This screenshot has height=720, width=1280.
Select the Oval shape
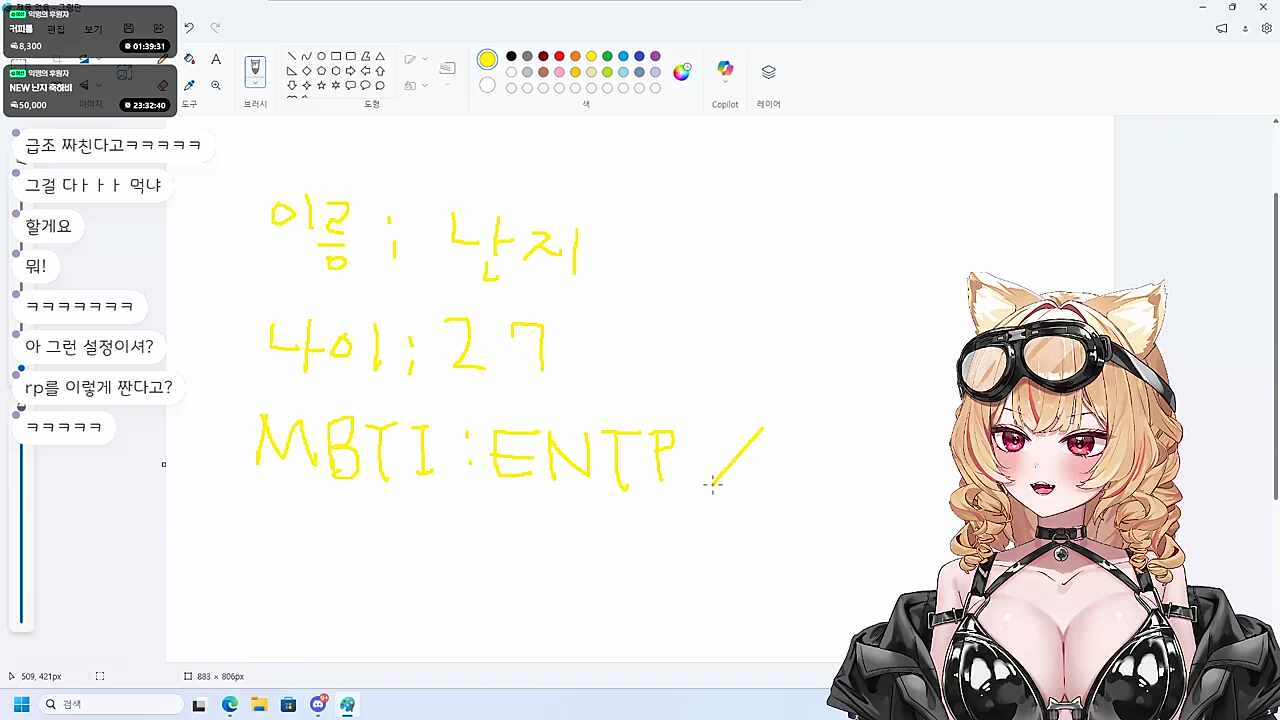(322, 57)
